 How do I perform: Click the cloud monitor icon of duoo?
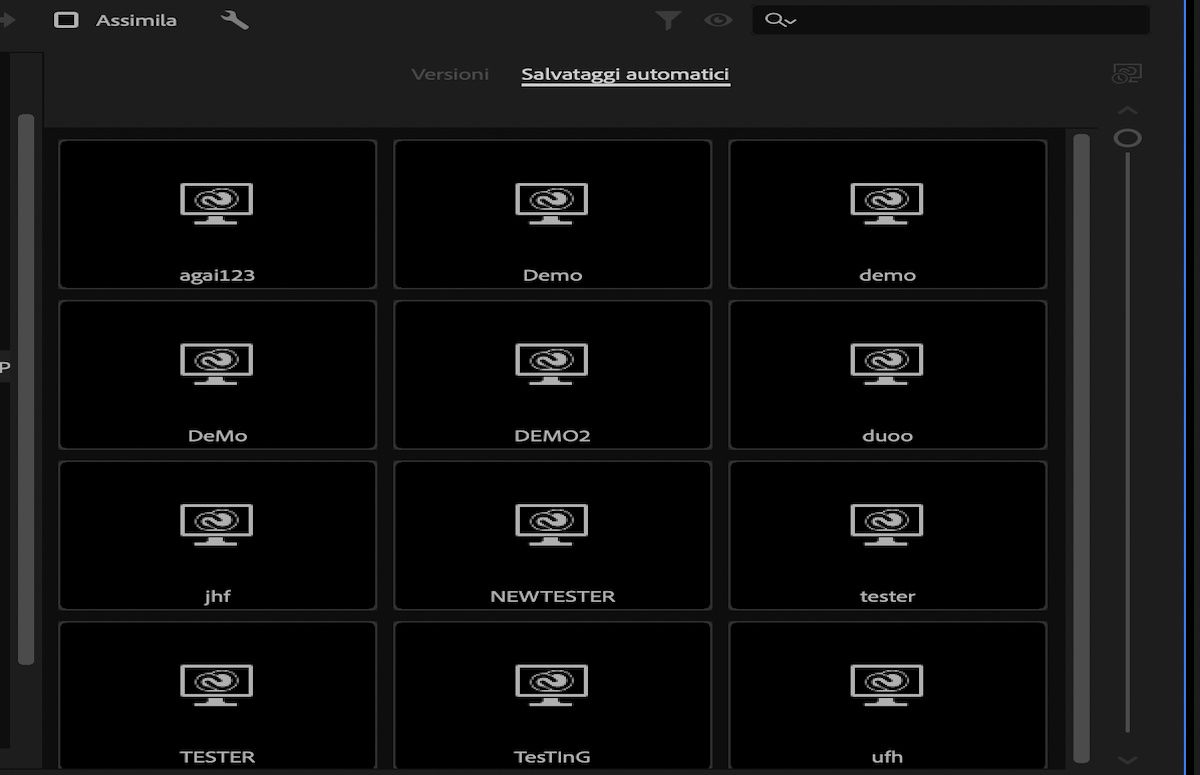(887, 364)
